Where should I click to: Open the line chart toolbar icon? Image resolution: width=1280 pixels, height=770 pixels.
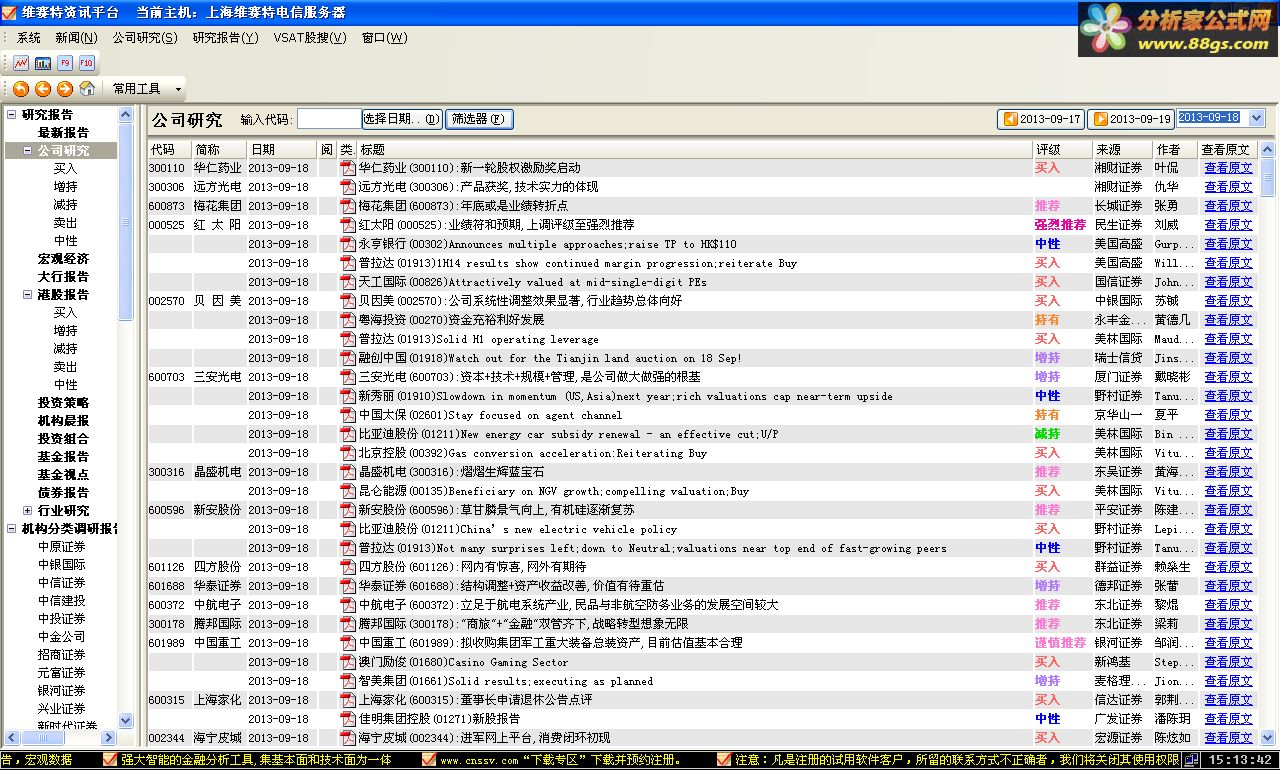coord(21,63)
